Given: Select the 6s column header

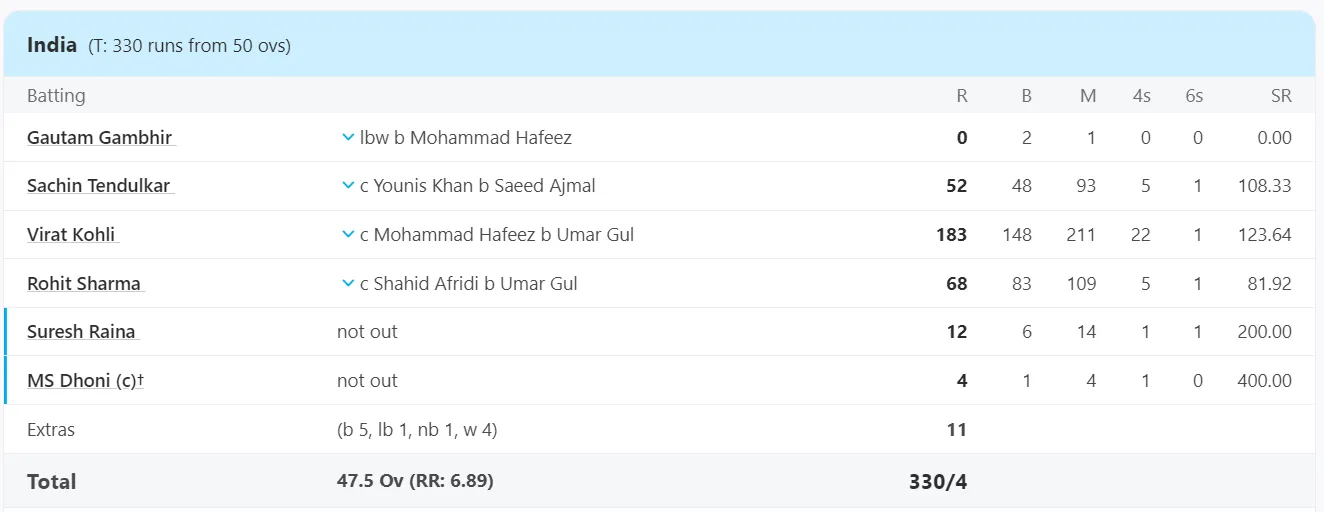Looking at the screenshot, I should [1193, 96].
